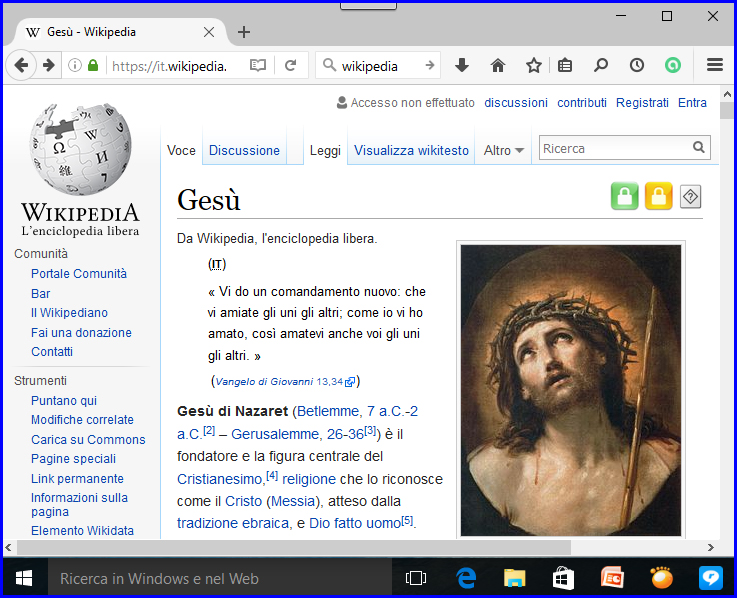Click the search go arrow beside wikipedia
The image size is (737, 598).
tap(430, 65)
